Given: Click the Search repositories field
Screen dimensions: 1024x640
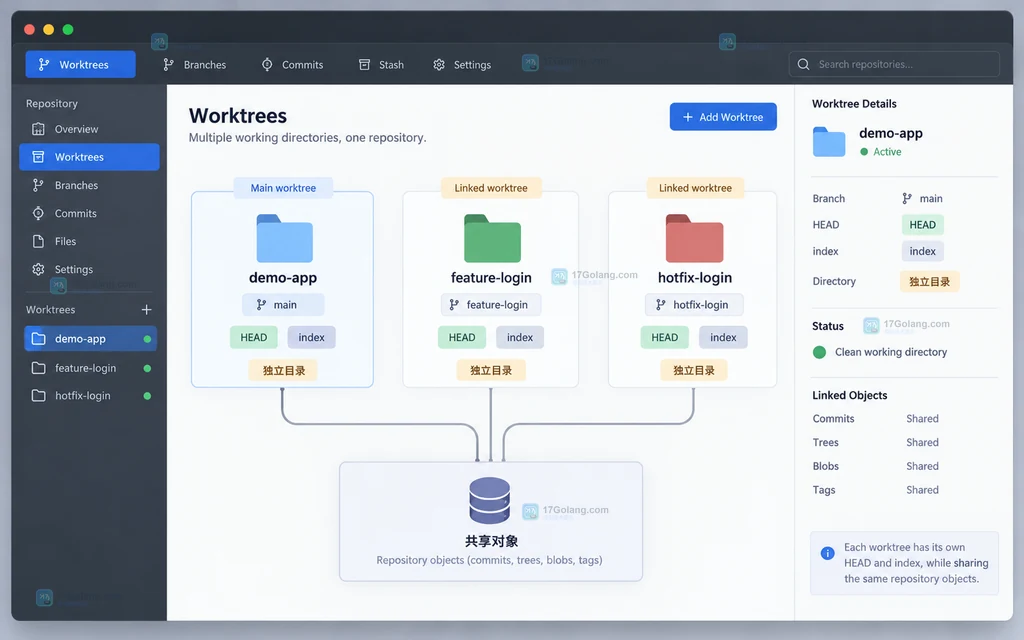Looking at the screenshot, I should coord(894,64).
